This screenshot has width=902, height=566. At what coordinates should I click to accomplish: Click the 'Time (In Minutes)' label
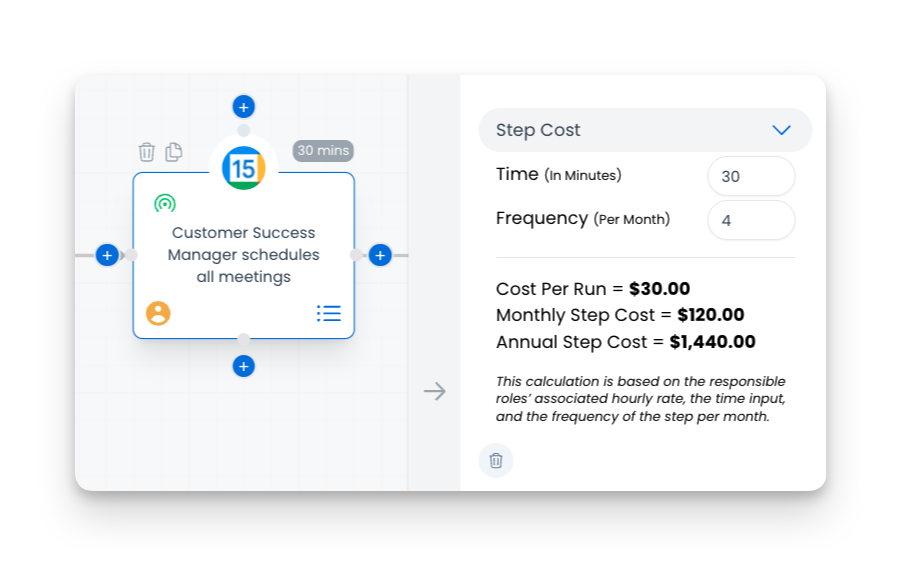pyautogui.click(x=559, y=174)
